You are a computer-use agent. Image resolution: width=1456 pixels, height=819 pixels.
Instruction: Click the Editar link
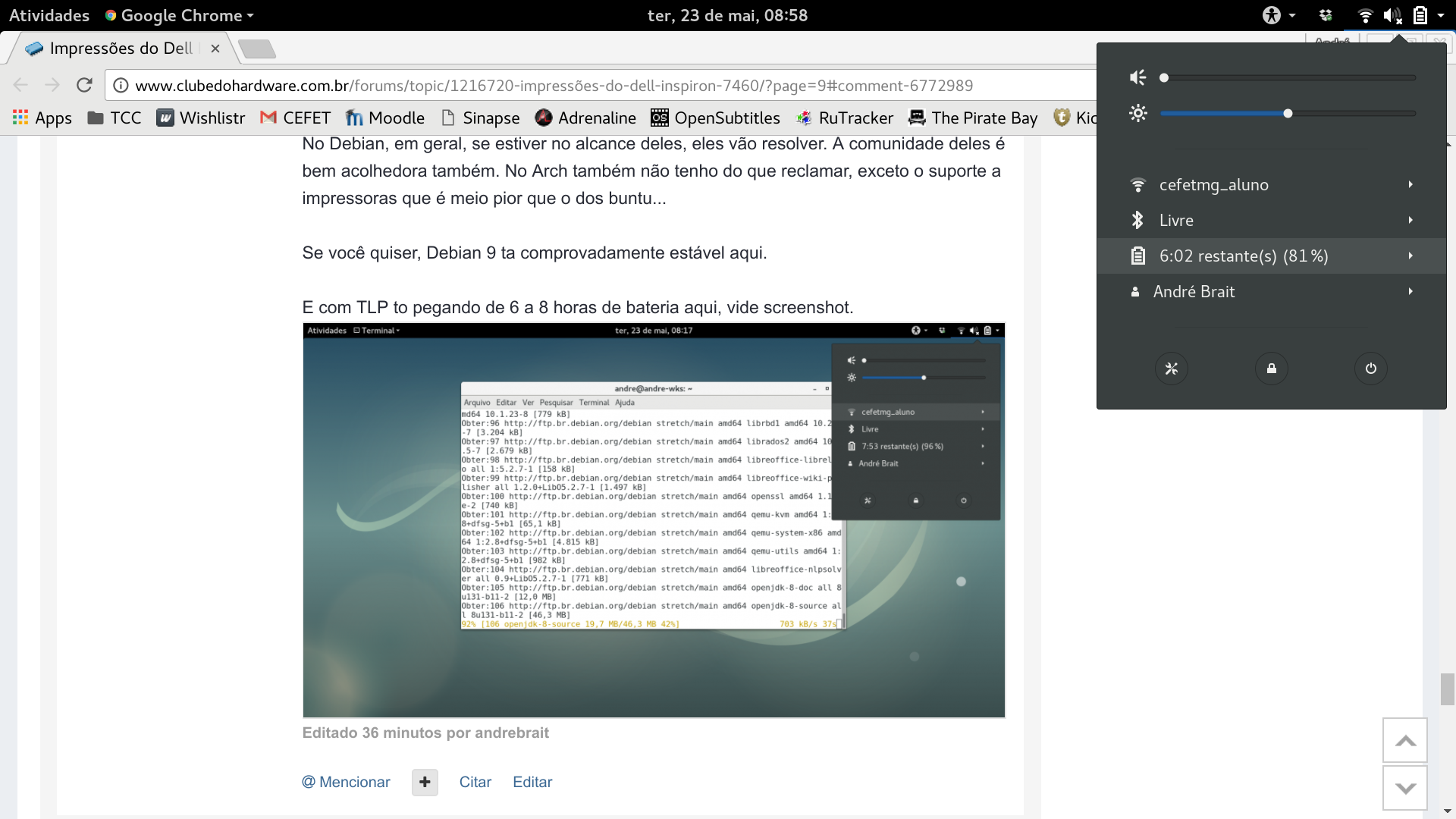[x=532, y=782]
